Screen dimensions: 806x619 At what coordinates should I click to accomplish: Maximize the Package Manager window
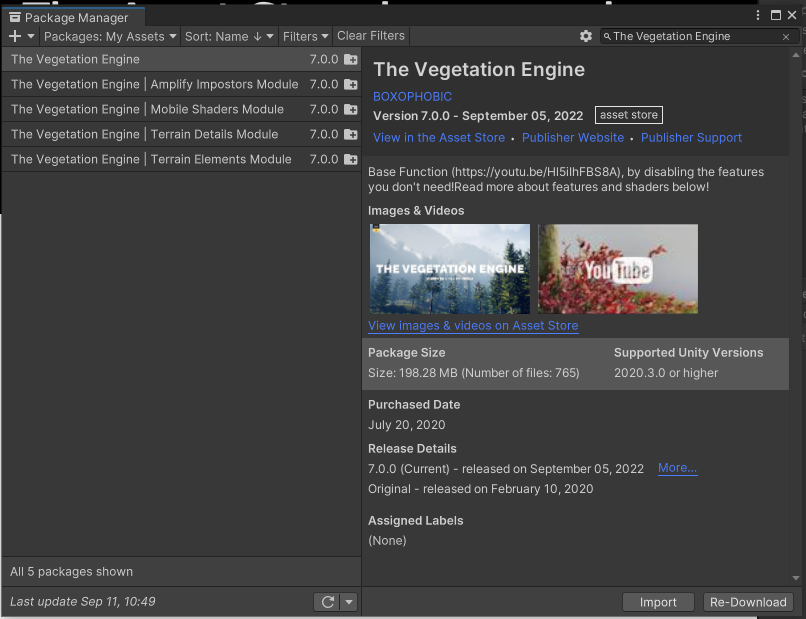coord(776,15)
